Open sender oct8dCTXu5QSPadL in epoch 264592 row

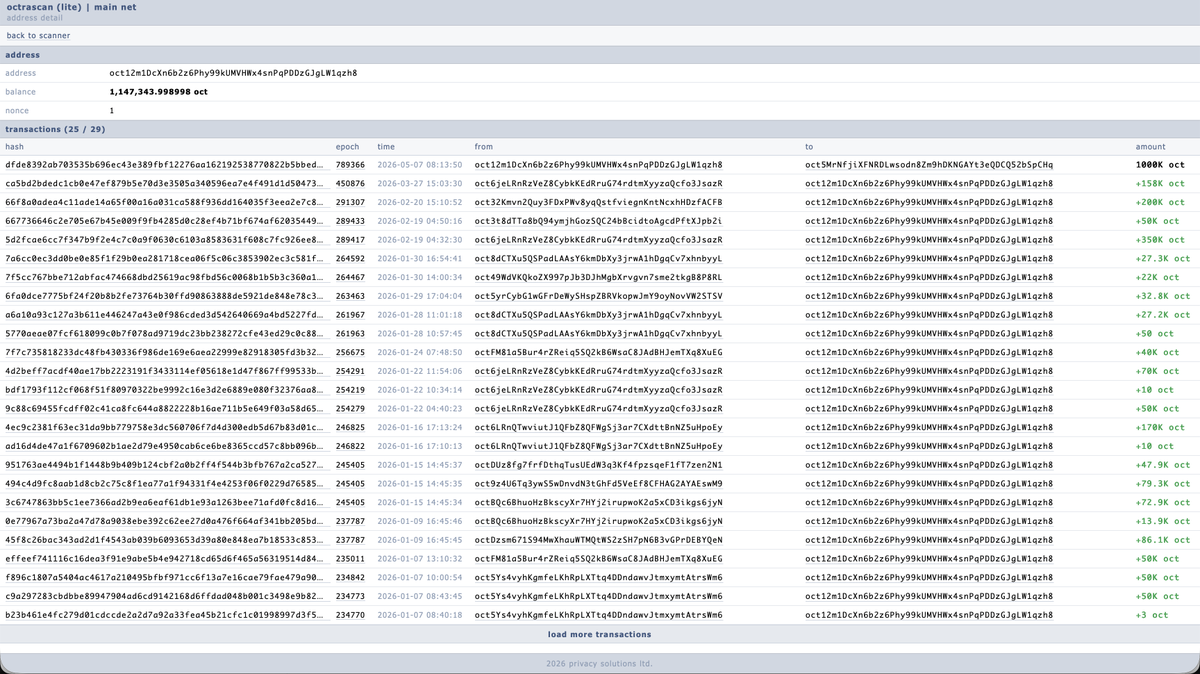598,258
